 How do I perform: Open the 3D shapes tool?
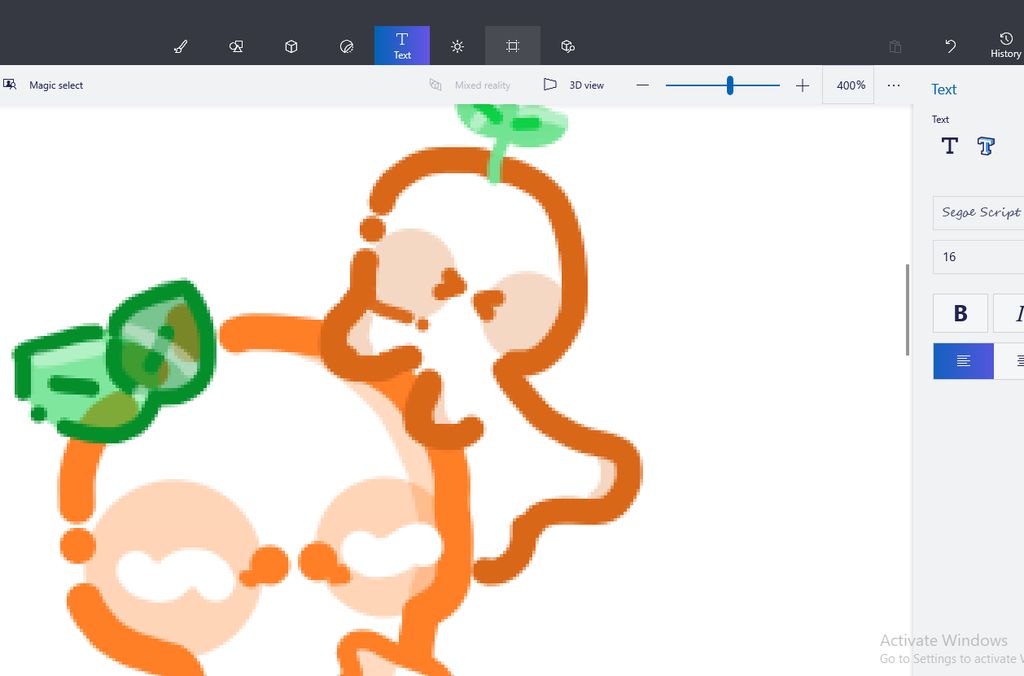point(291,46)
